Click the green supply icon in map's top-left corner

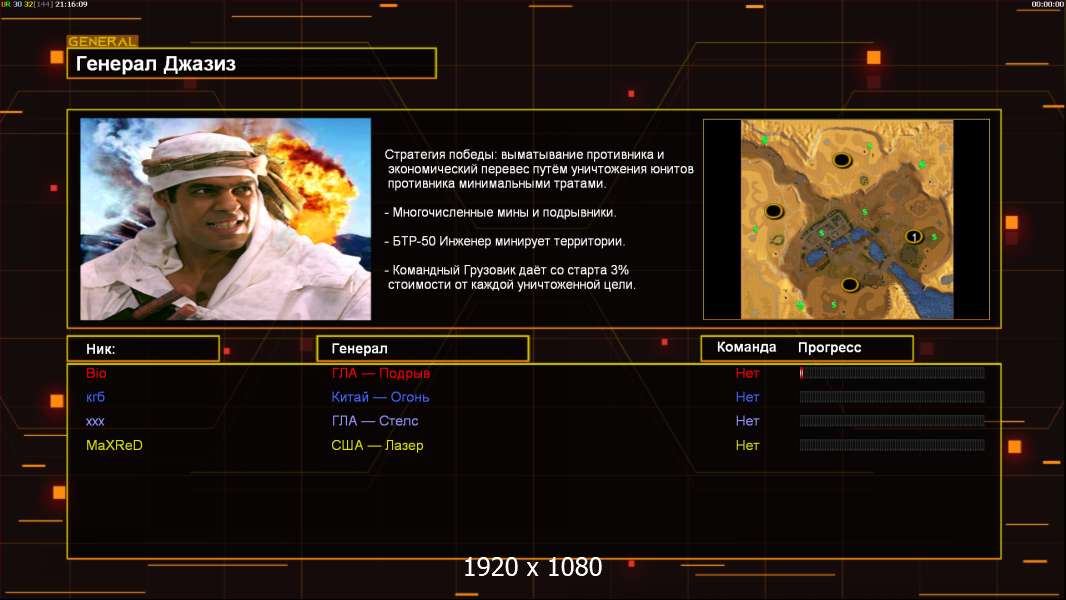765,140
